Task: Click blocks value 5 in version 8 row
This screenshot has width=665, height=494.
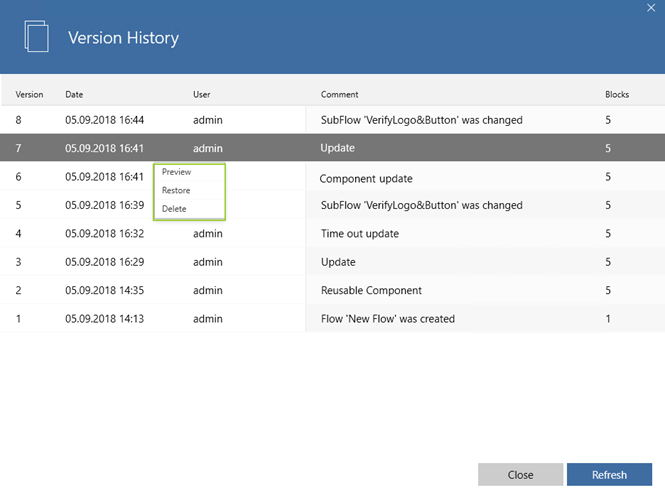Action: 608,120
